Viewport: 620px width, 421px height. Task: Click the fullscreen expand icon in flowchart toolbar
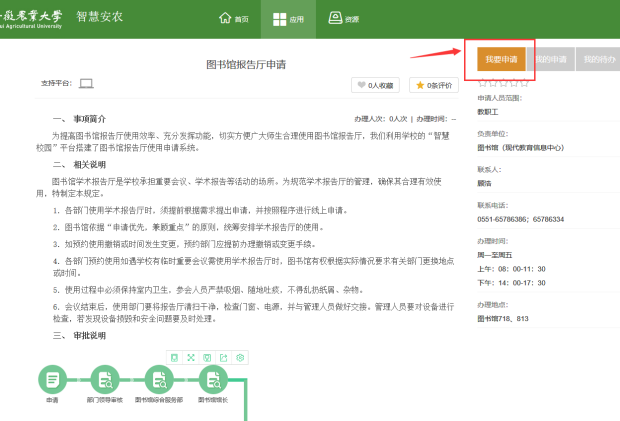point(190,357)
